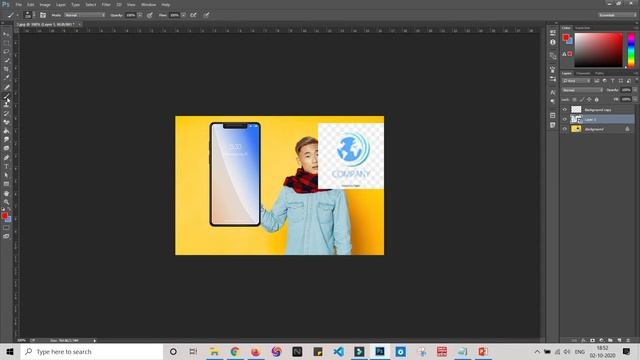
Task: Select the Background copy layer thumbnail
Action: (576, 109)
